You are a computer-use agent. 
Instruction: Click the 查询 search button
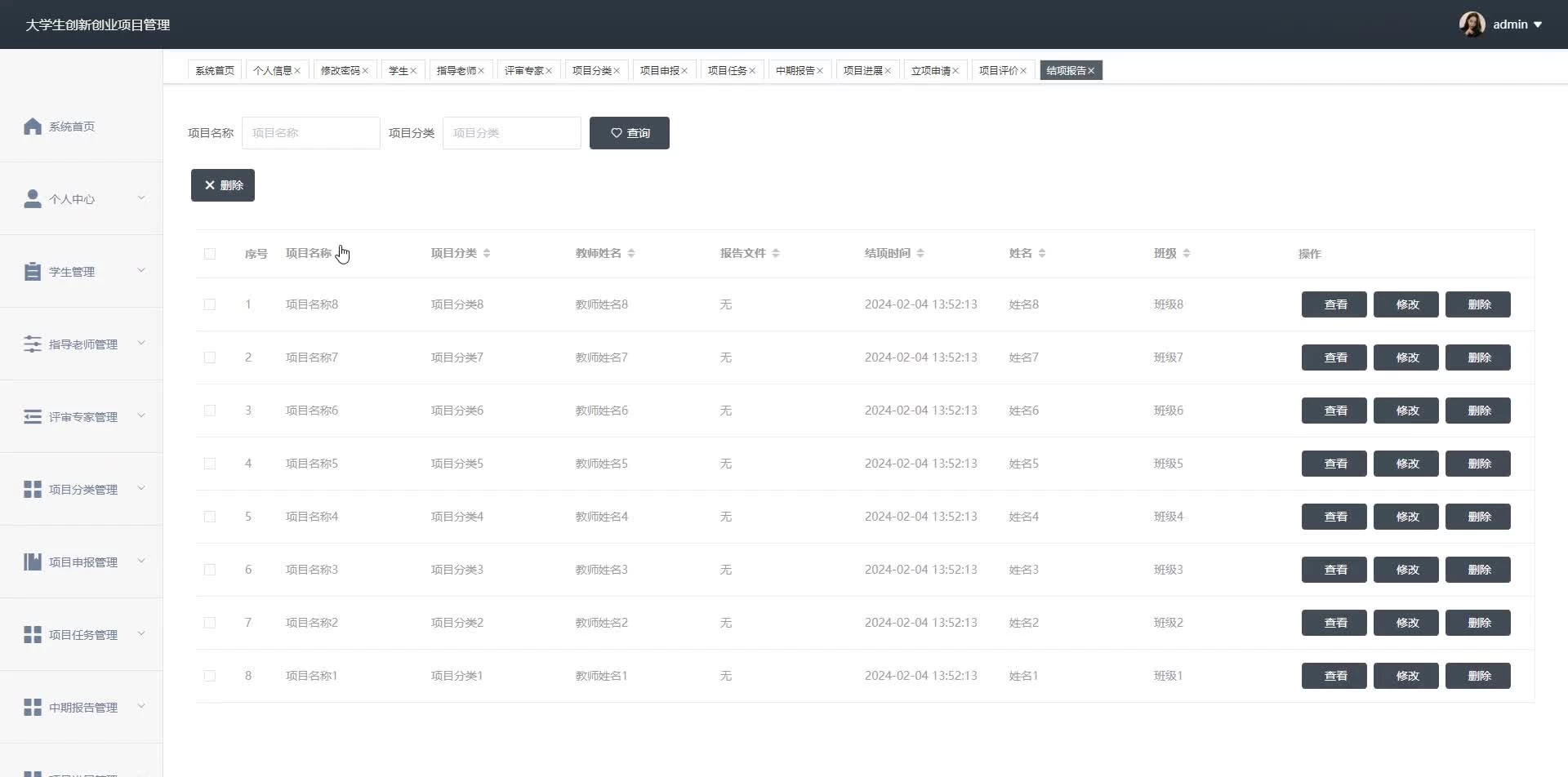[x=630, y=133]
